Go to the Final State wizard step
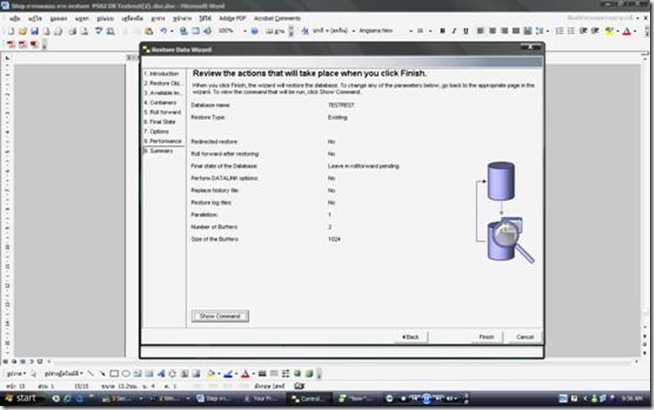 pos(160,122)
